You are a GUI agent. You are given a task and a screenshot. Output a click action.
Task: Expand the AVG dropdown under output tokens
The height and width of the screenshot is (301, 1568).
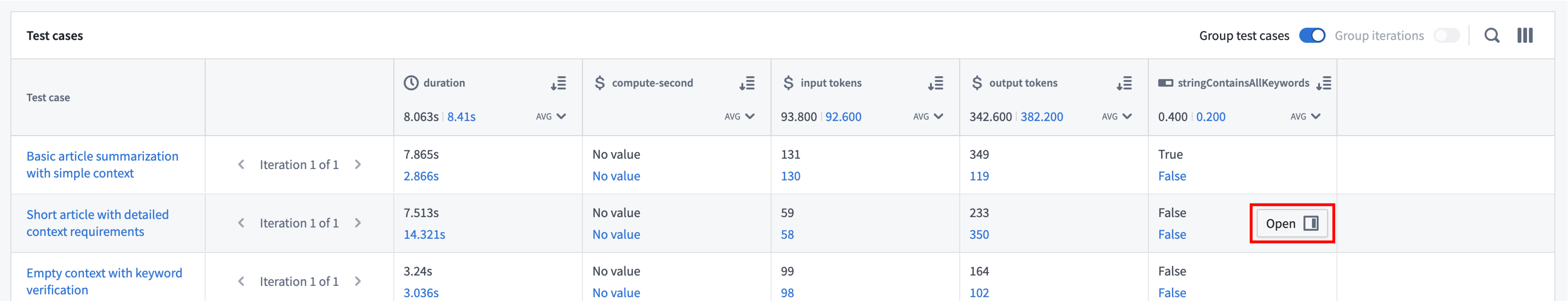[x=1117, y=117]
